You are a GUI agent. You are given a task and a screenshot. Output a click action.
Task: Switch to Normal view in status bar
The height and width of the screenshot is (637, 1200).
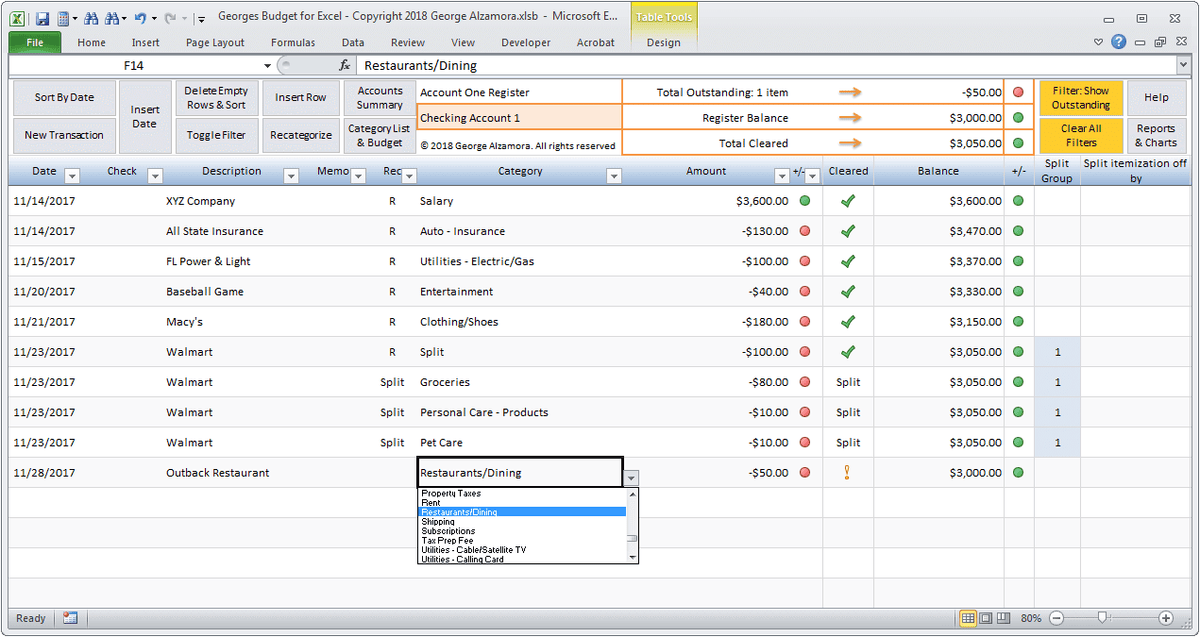click(968, 618)
